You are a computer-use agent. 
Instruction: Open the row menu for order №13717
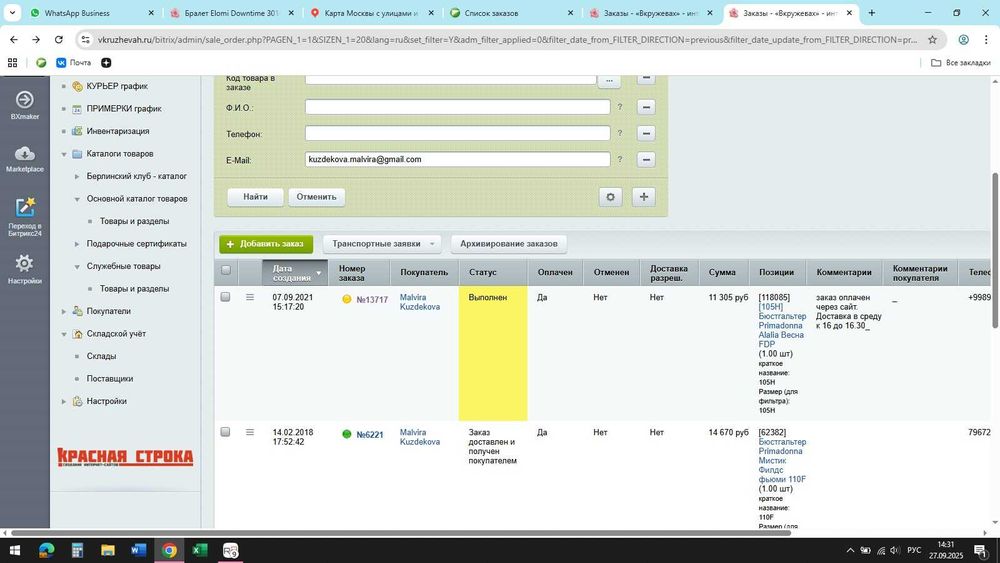(x=250, y=297)
